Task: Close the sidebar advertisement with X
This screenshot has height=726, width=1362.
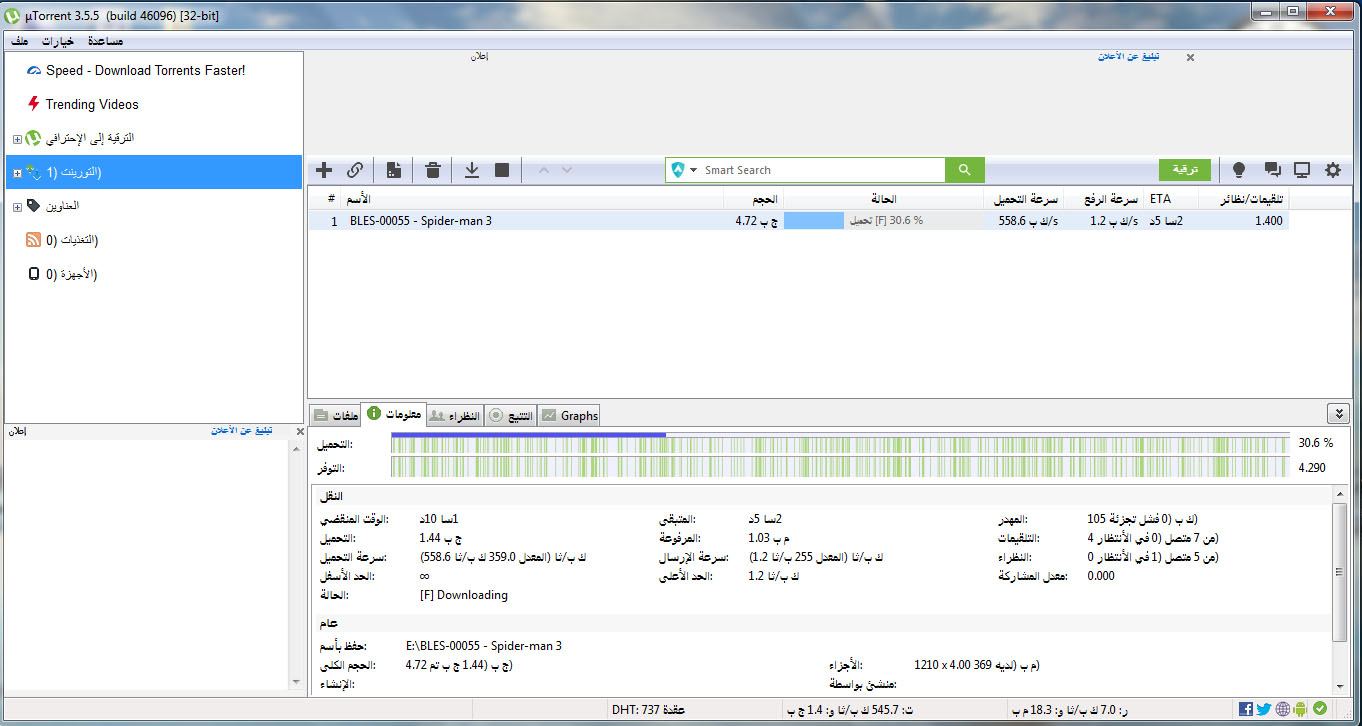Action: click(x=299, y=431)
